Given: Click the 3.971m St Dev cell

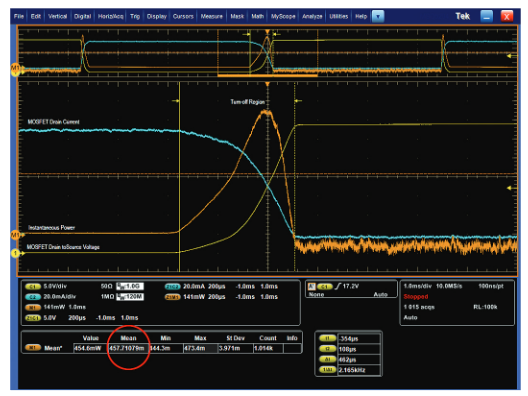Looking at the screenshot, I should [x=235, y=348].
